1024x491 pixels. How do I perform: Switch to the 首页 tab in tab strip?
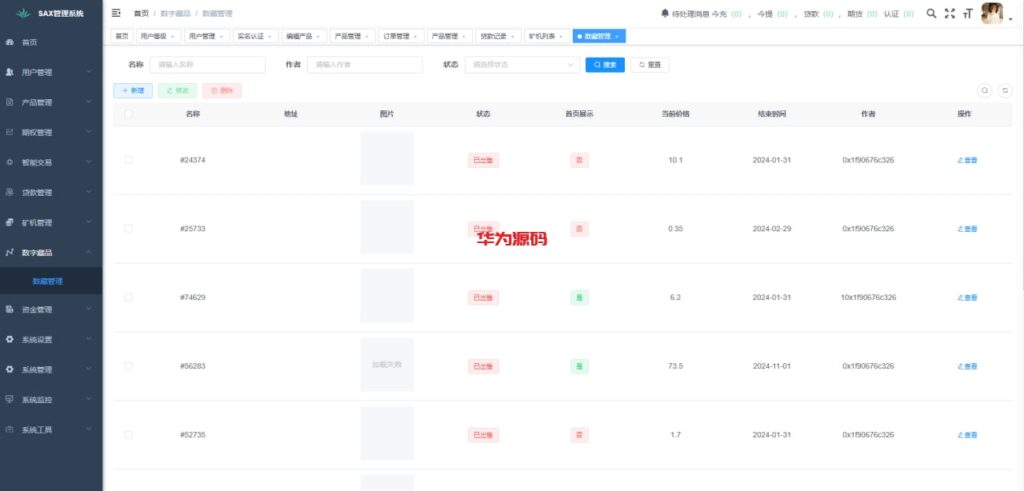pyautogui.click(x=121, y=37)
